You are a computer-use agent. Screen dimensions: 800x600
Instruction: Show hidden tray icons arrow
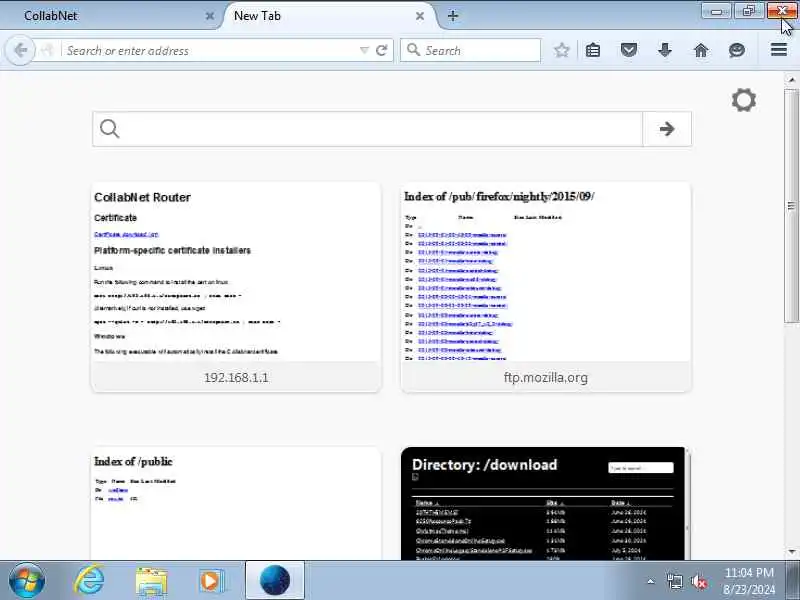(651, 581)
